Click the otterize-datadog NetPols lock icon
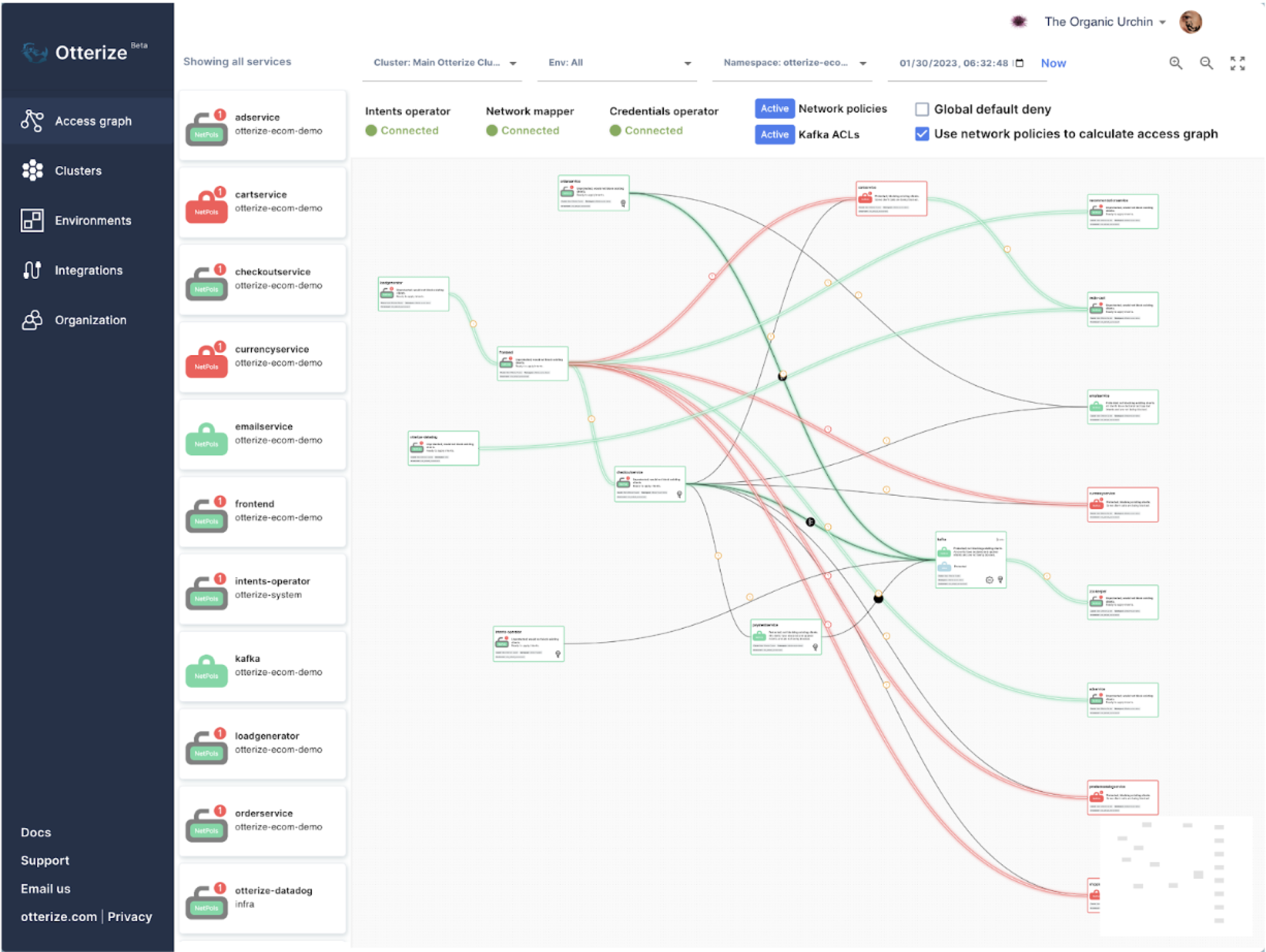Screen dimensions: 1266x952 click(207, 901)
